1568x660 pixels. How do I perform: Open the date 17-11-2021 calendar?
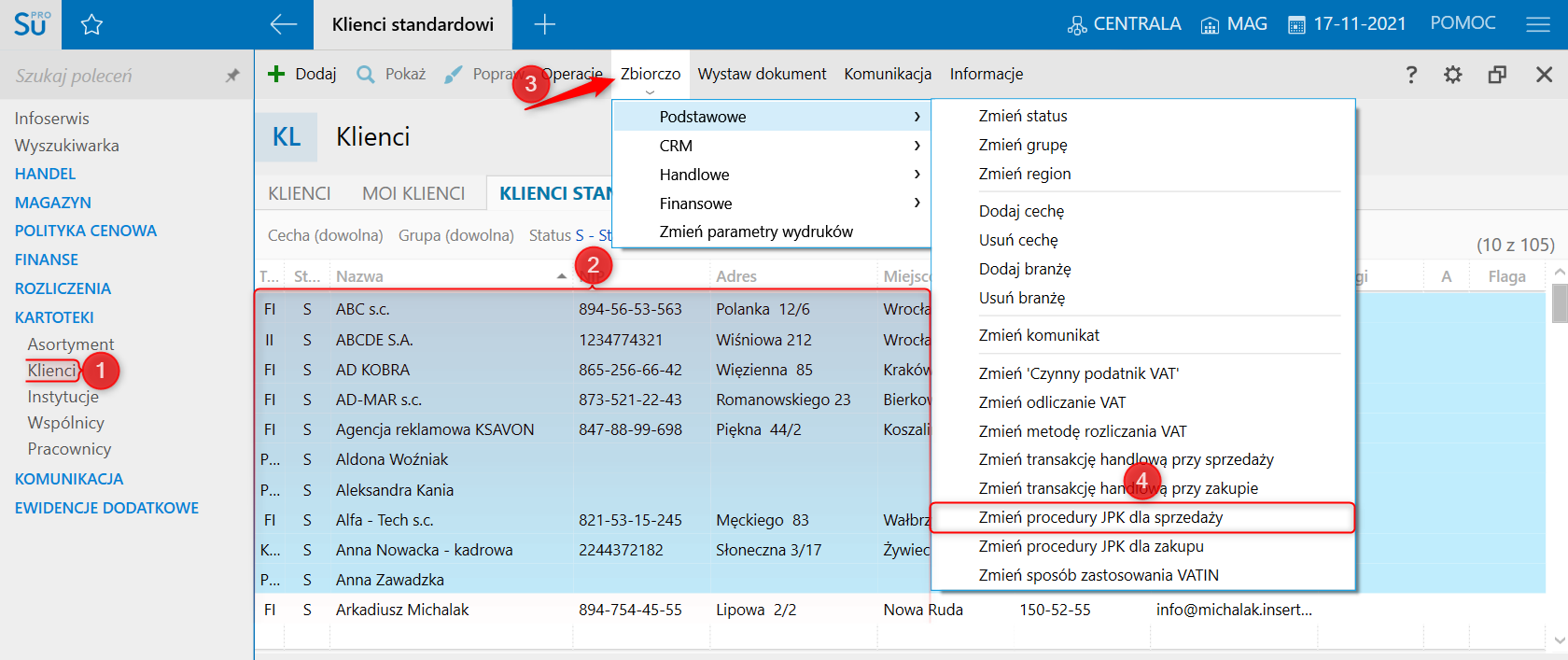(x=1347, y=24)
